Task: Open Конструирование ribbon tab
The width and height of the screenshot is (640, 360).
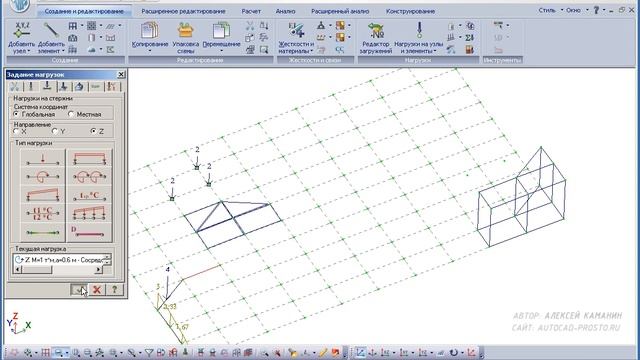Action: click(410, 11)
